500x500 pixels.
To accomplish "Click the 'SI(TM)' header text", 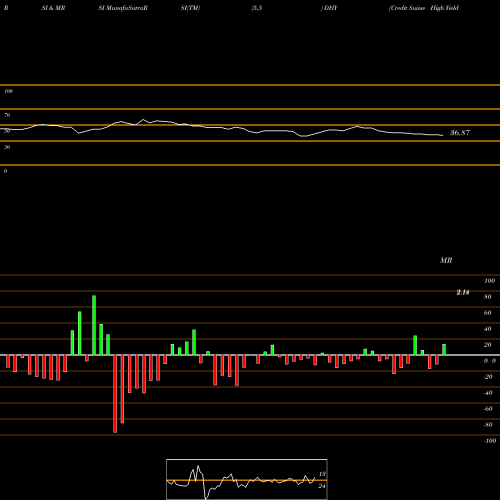I will 190,8.
